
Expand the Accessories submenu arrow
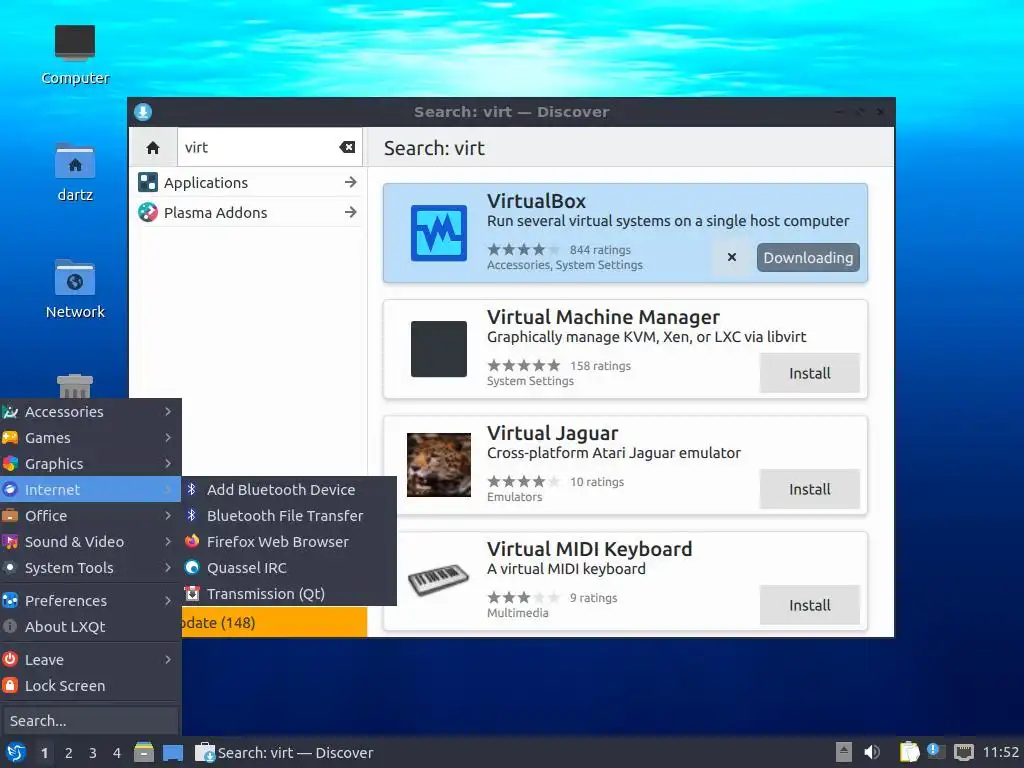pyautogui.click(x=168, y=411)
